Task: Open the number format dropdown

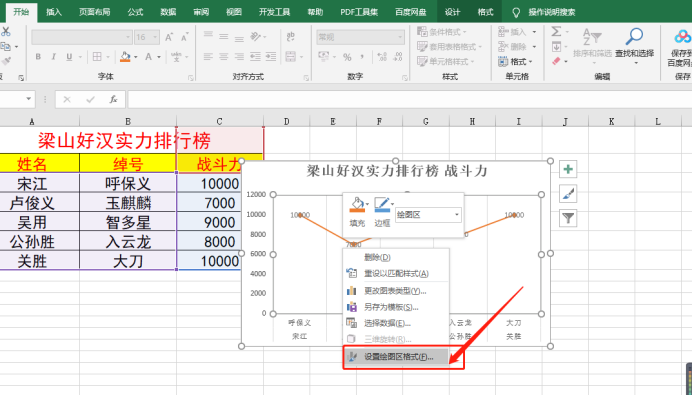Action: tap(400, 37)
